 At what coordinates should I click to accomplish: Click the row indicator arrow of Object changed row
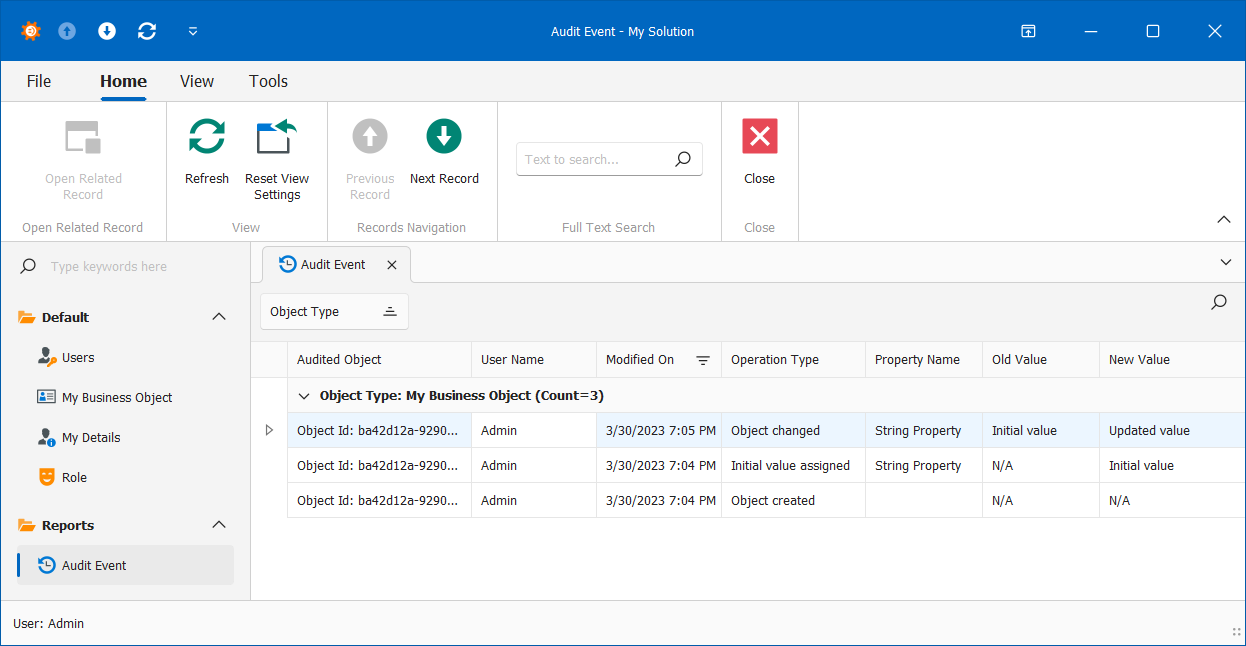[268, 430]
